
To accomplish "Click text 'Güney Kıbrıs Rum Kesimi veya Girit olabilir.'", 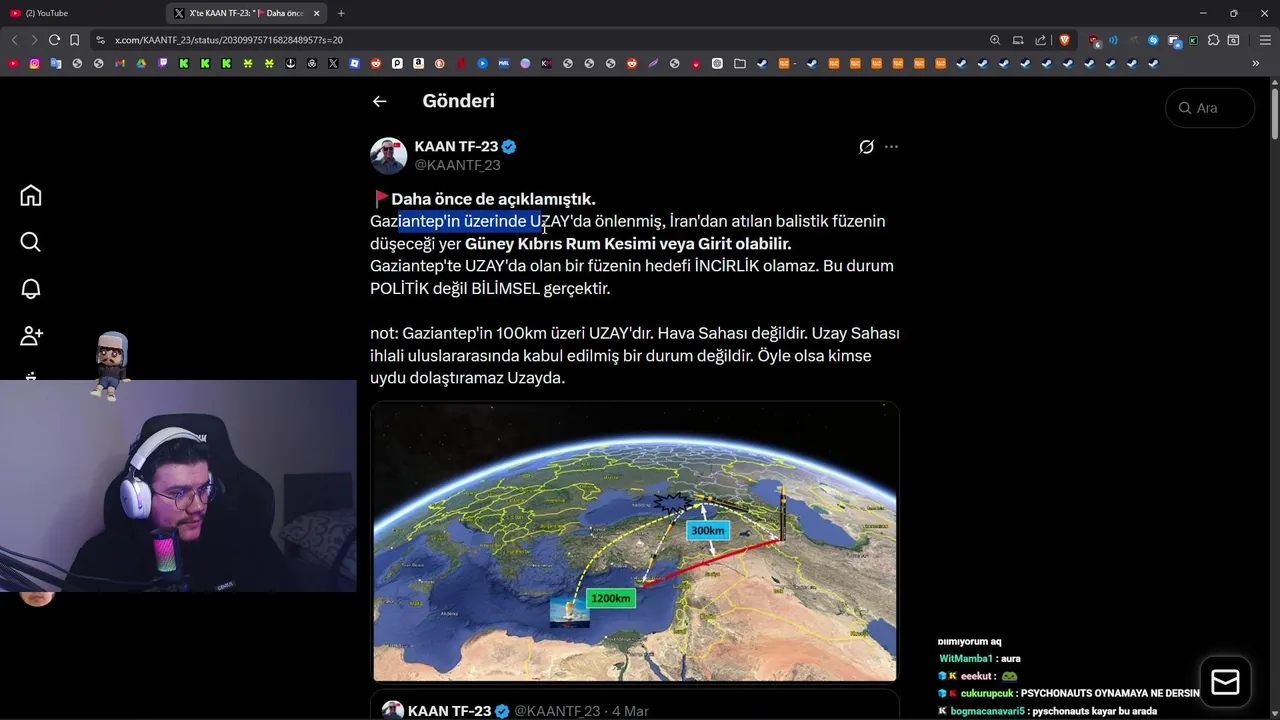I will [x=628, y=244].
